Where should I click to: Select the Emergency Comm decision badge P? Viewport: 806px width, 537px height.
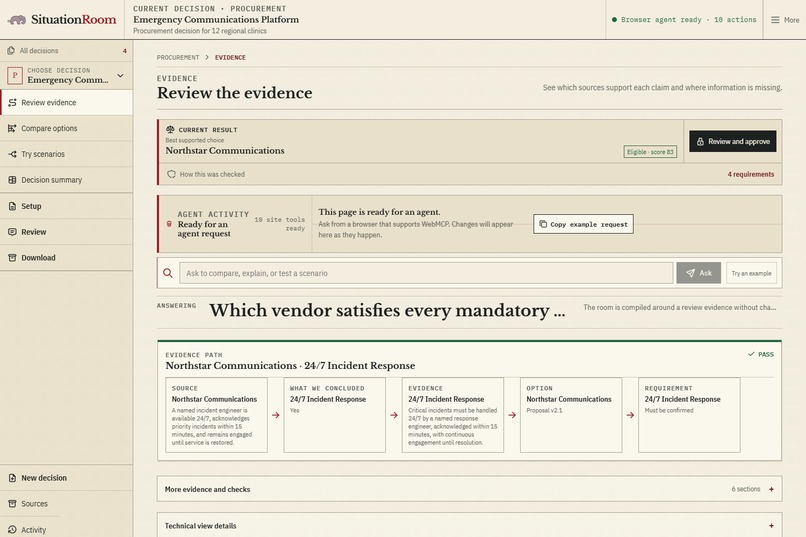coord(15,76)
